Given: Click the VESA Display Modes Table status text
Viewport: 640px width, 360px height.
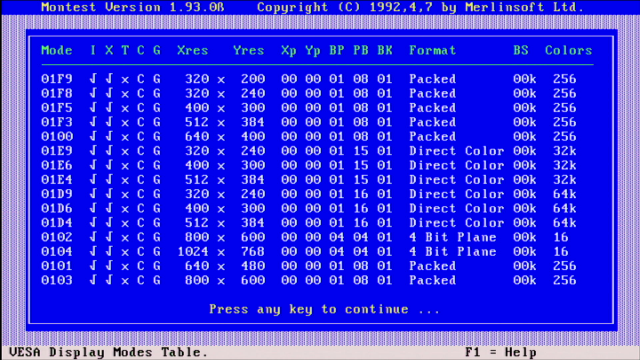Looking at the screenshot, I should point(109,352).
